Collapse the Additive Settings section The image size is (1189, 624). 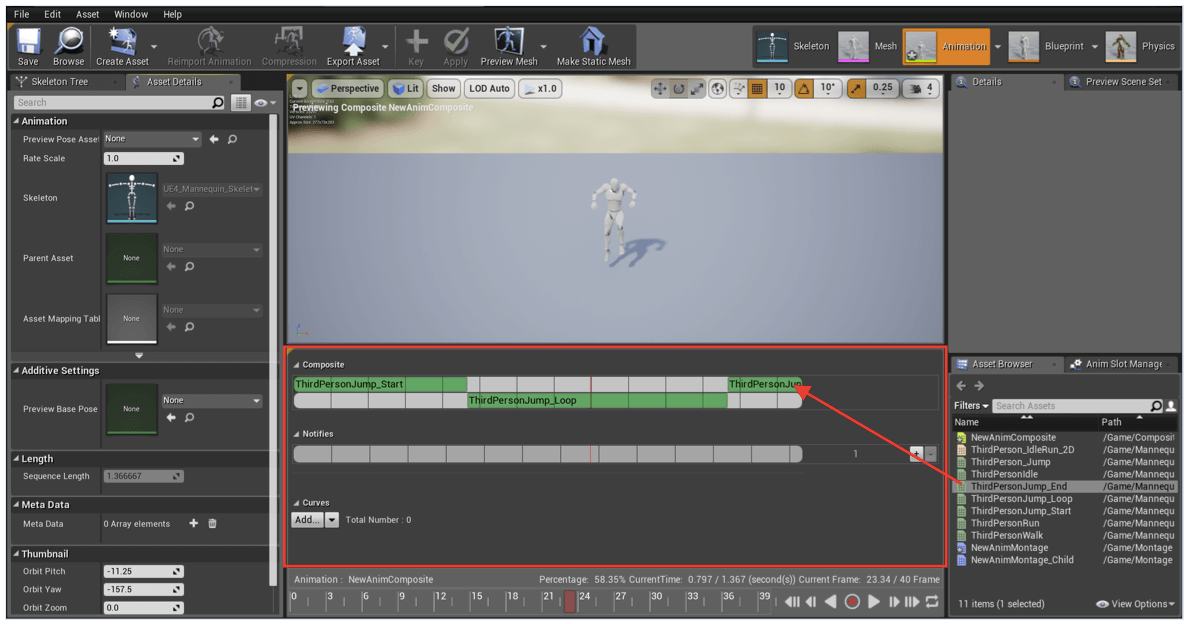coord(60,370)
